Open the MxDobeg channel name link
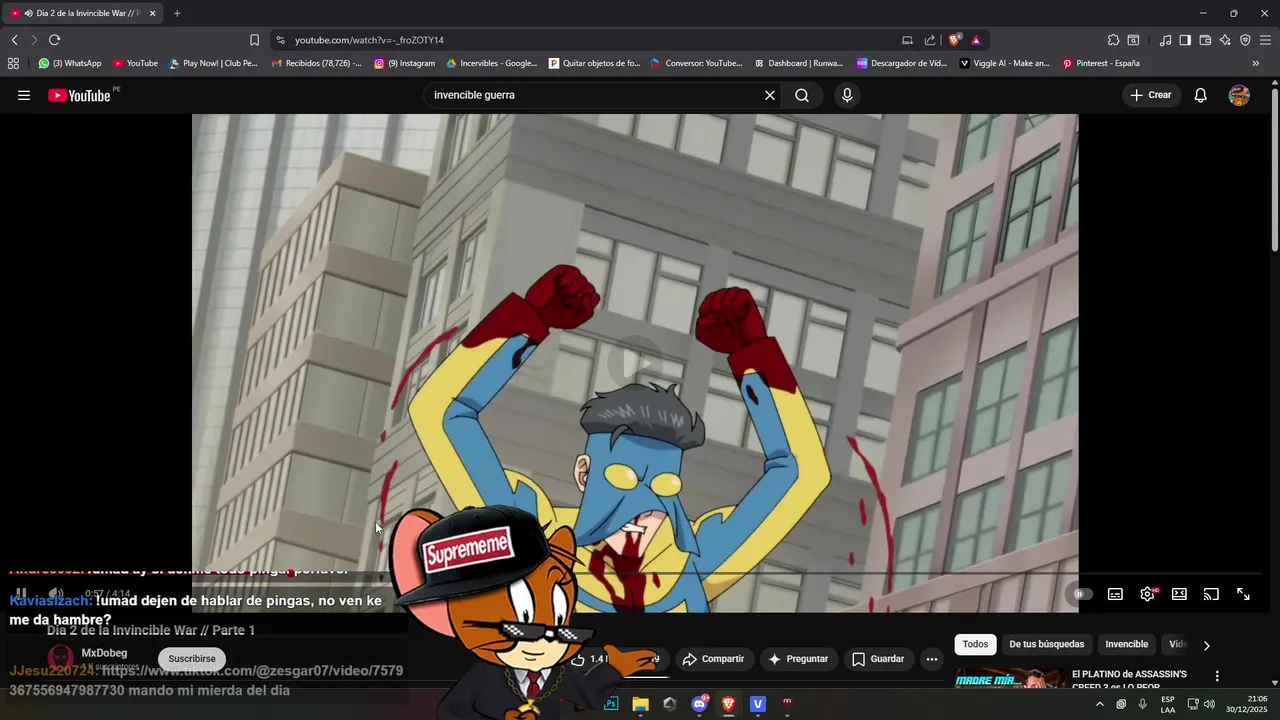1280x720 pixels. pos(104,653)
